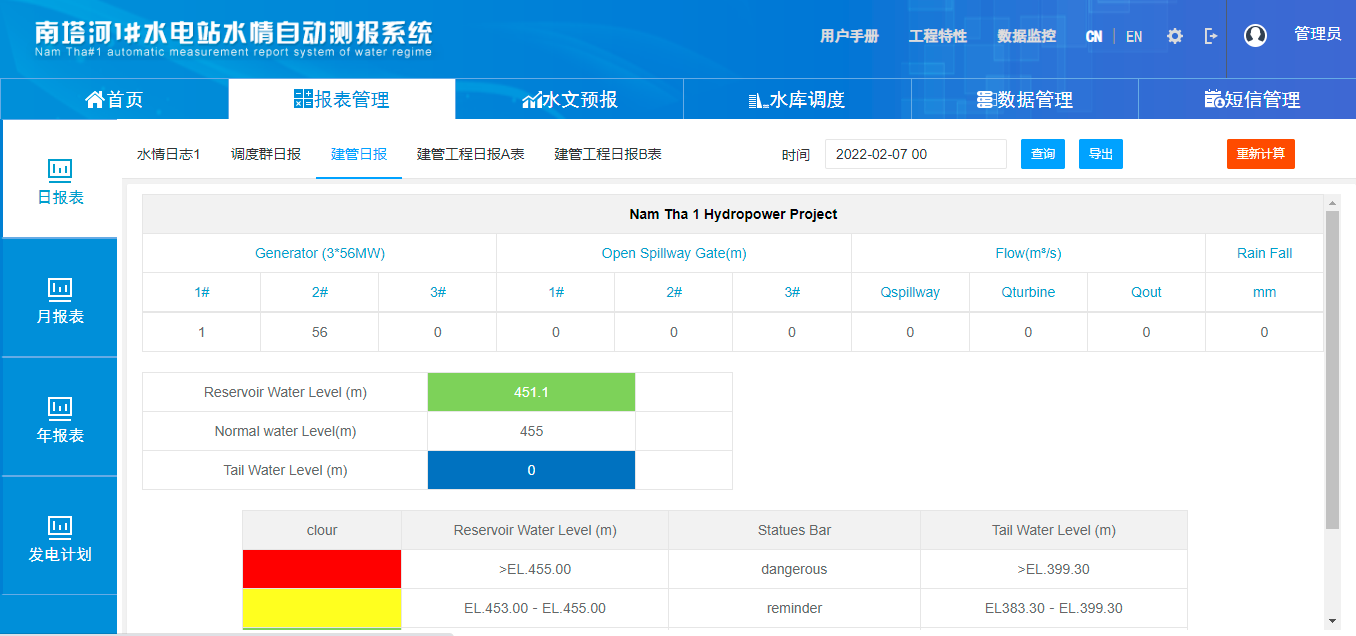
Task: Select the 建管日报 sub-tab
Action: tap(359, 154)
